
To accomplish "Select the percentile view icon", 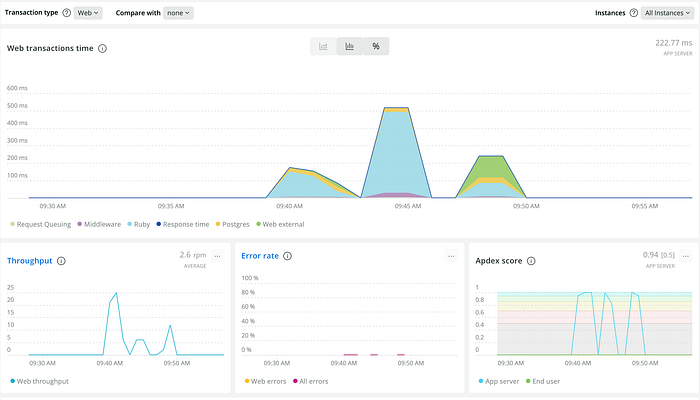I will coord(376,46).
